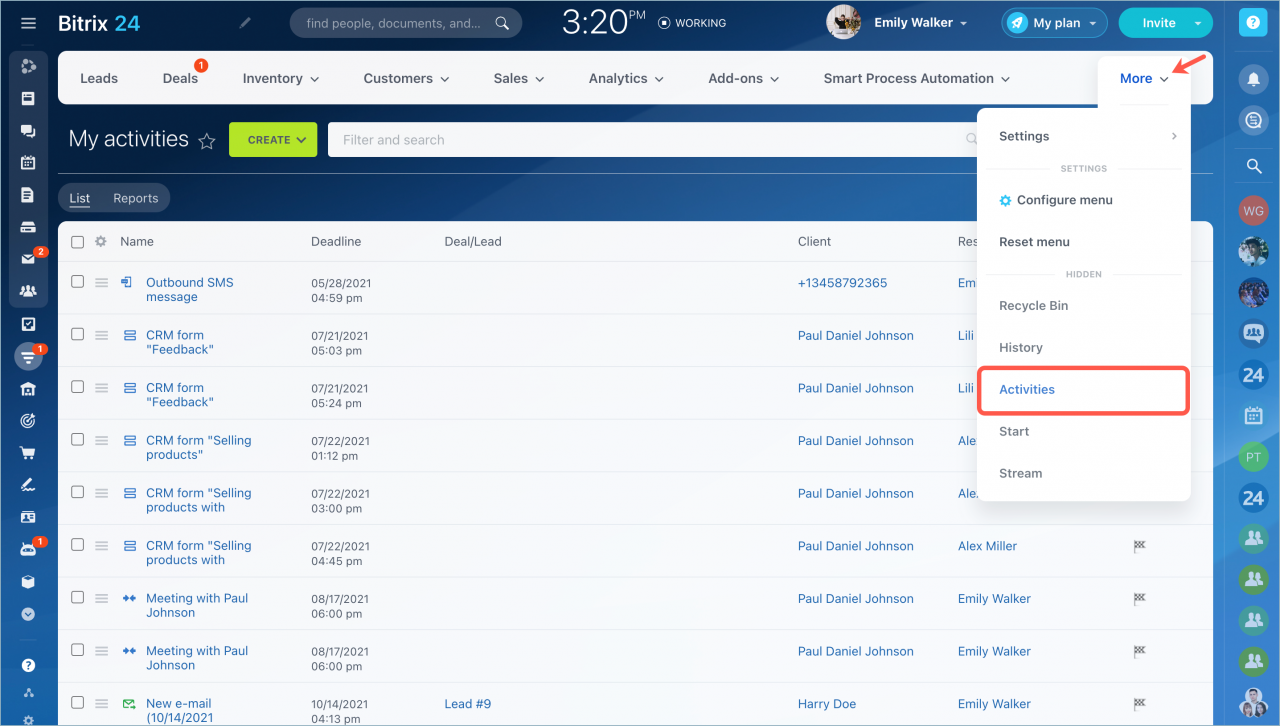Open the calendar icon in left sidebar
Viewport: 1280px width, 726px height.
tap(28, 163)
